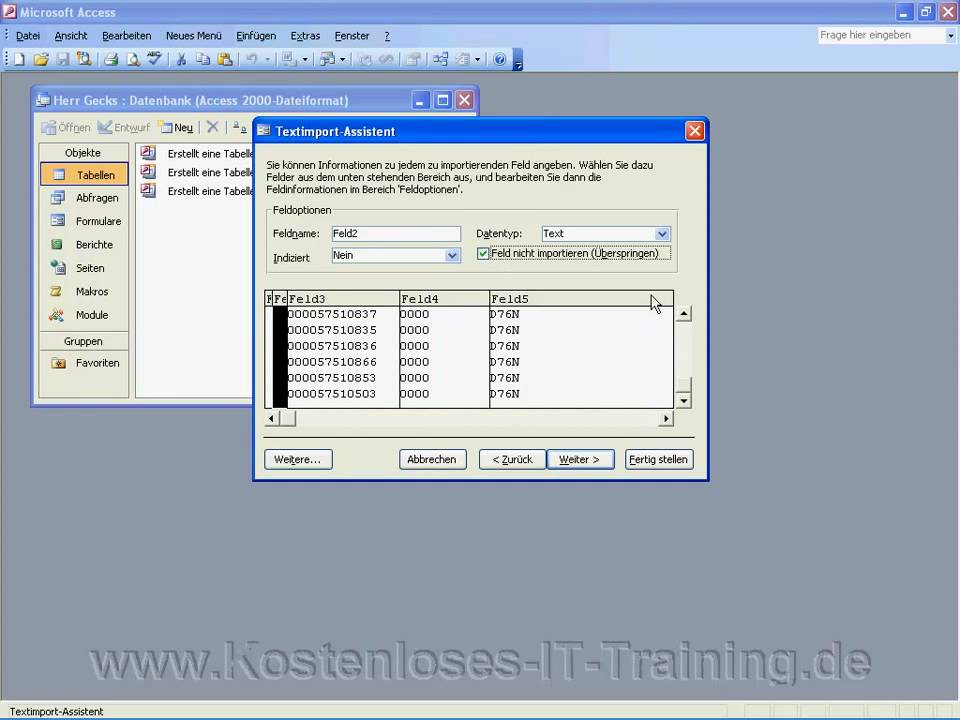Screen dimensions: 960x720
Task: Open the Datentyp dropdown
Action: (662, 234)
